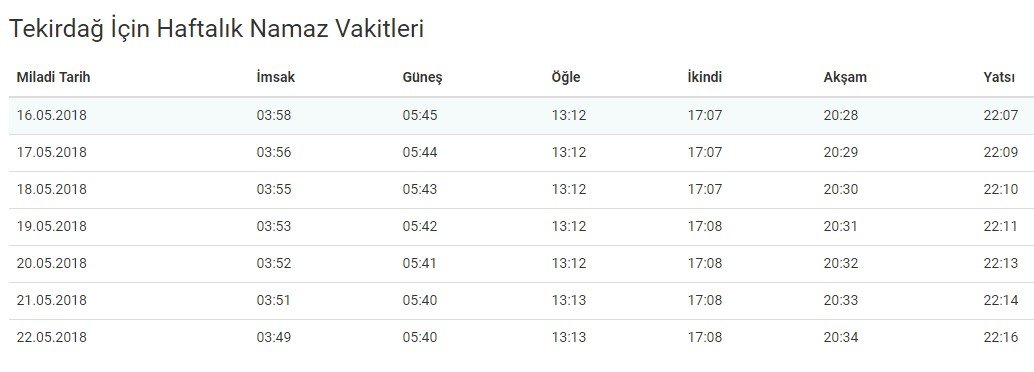
Task: Select the Akşam column header
Action: pos(845,78)
